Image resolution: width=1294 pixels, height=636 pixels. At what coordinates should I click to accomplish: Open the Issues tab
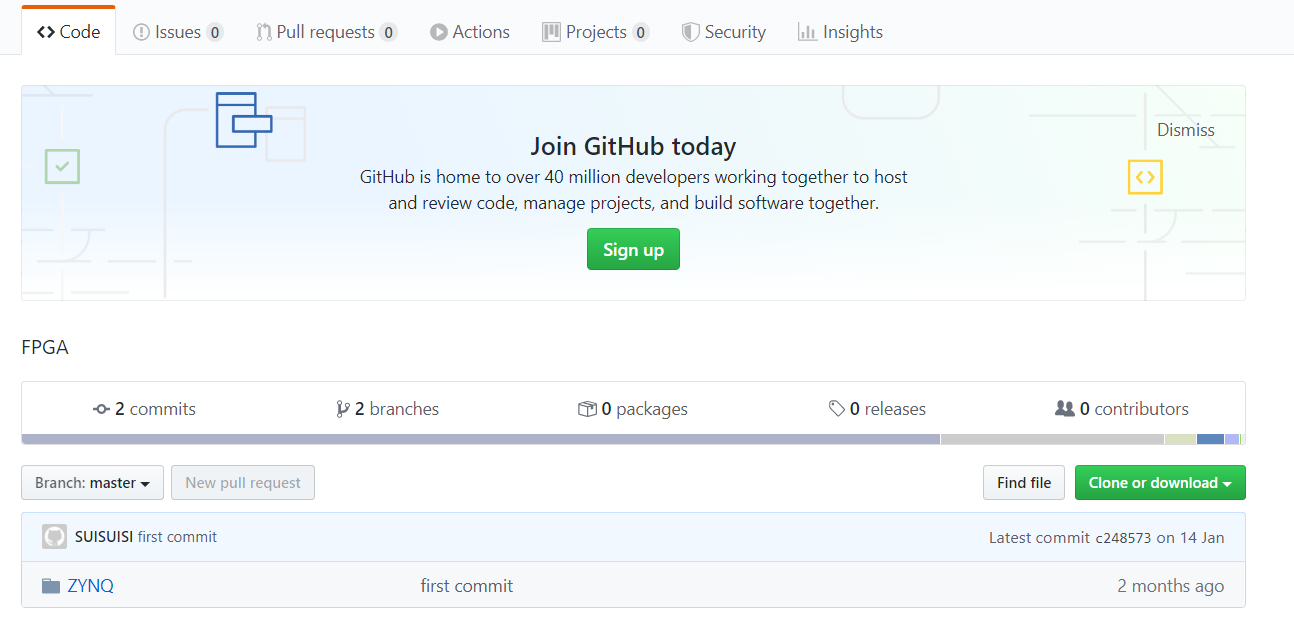(178, 32)
